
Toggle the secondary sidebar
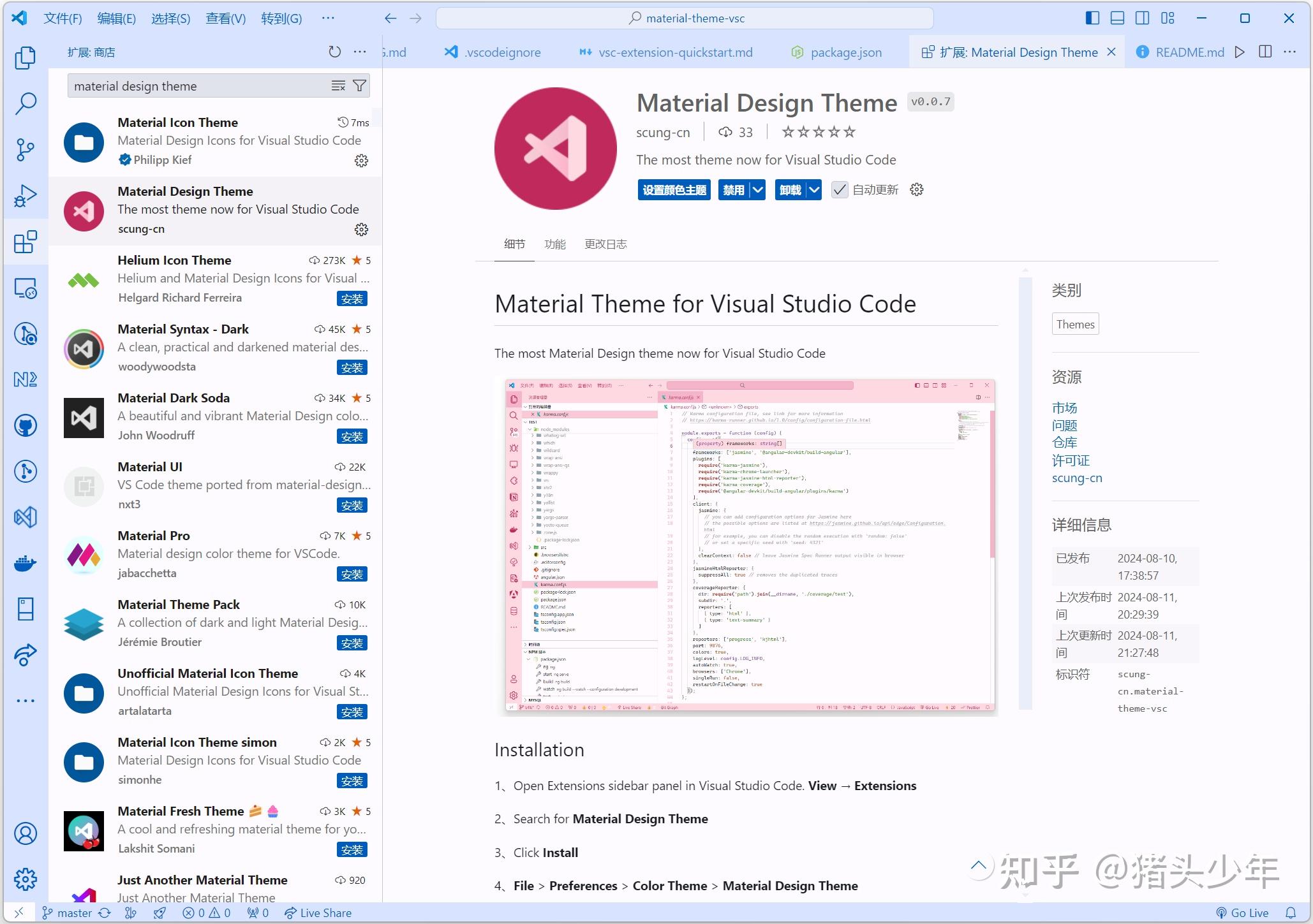(1141, 18)
